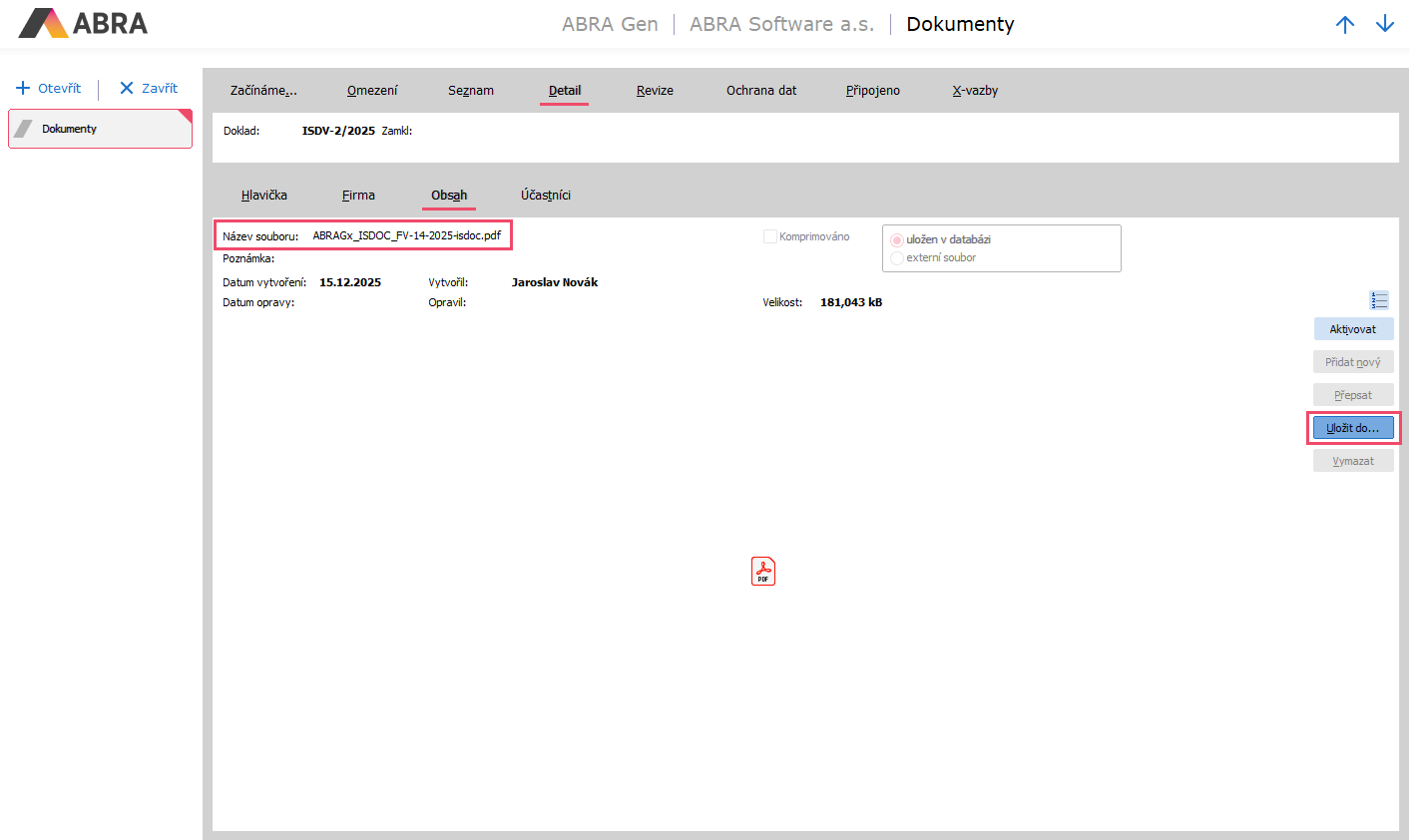Click the plus icon for Otevřít
Image resolution: width=1409 pixels, height=840 pixels.
[23, 88]
